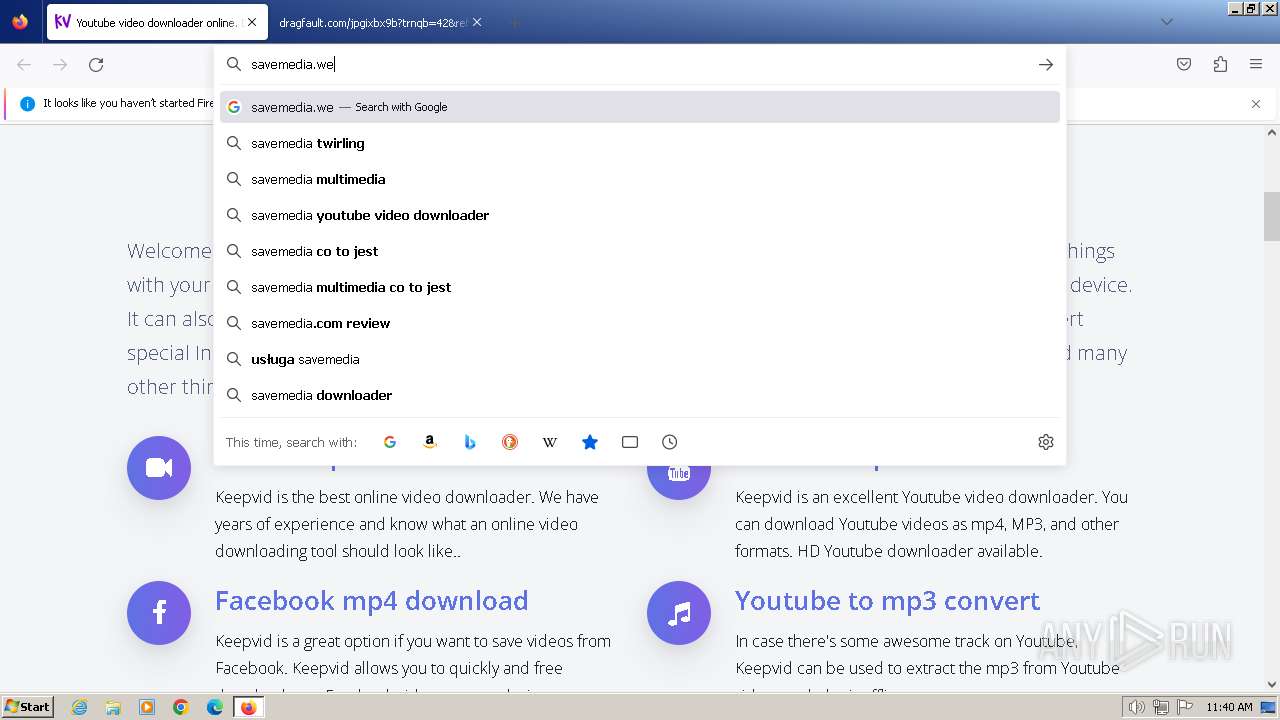Launch Chrome from taskbar
This screenshot has width=1280, height=720.
(x=181, y=707)
